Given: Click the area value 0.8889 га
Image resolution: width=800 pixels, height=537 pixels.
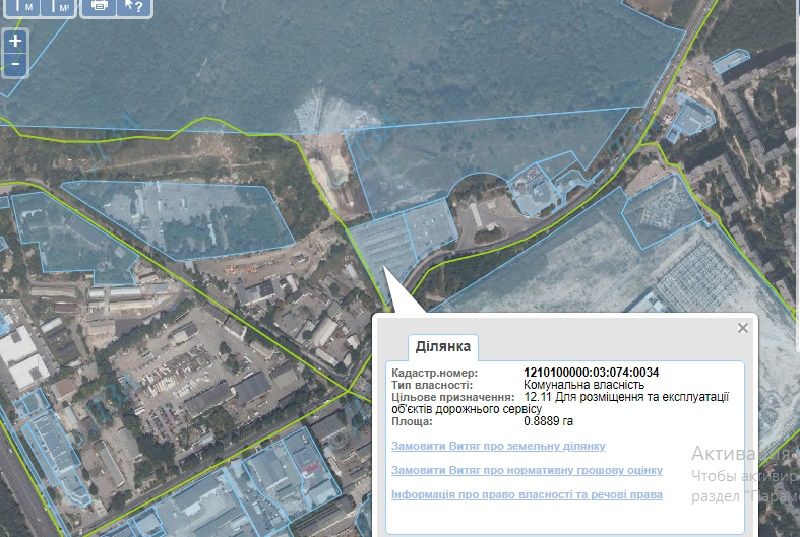Looking at the screenshot, I should pyautogui.click(x=548, y=421).
